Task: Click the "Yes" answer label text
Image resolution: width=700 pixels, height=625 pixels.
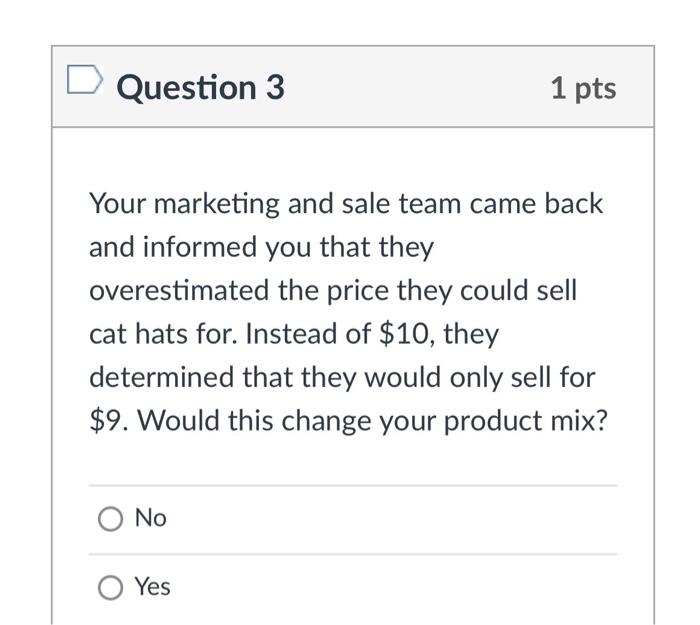Action: [153, 587]
